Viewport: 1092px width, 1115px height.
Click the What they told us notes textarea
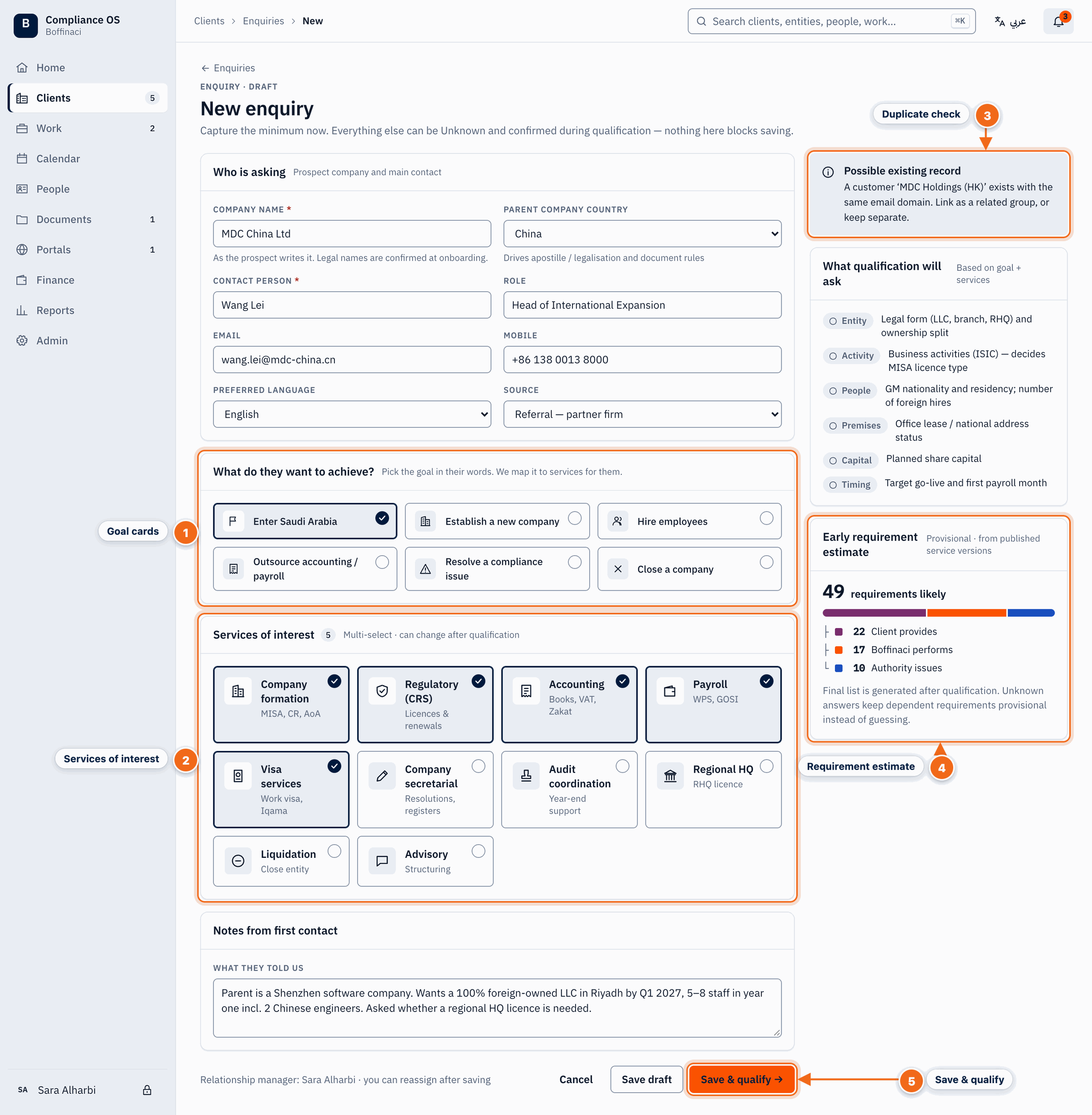[x=497, y=1008]
